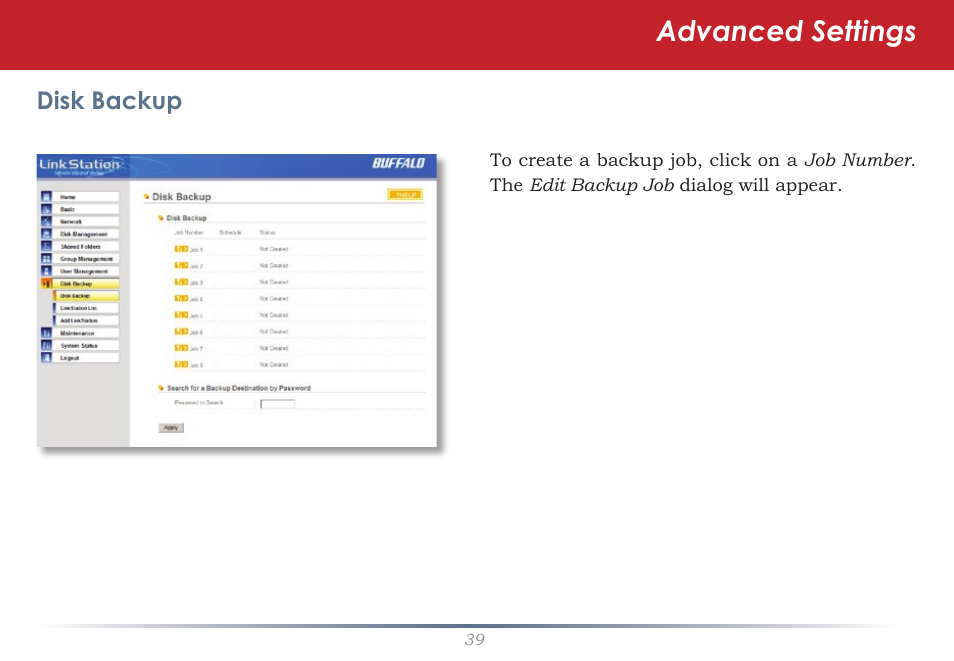Open the Home menu item
954x661 pixels.
(x=86, y=197)
